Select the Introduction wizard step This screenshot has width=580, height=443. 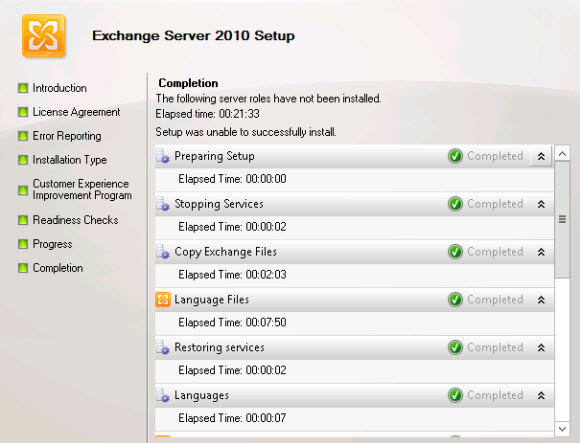(x=60, y=88)
